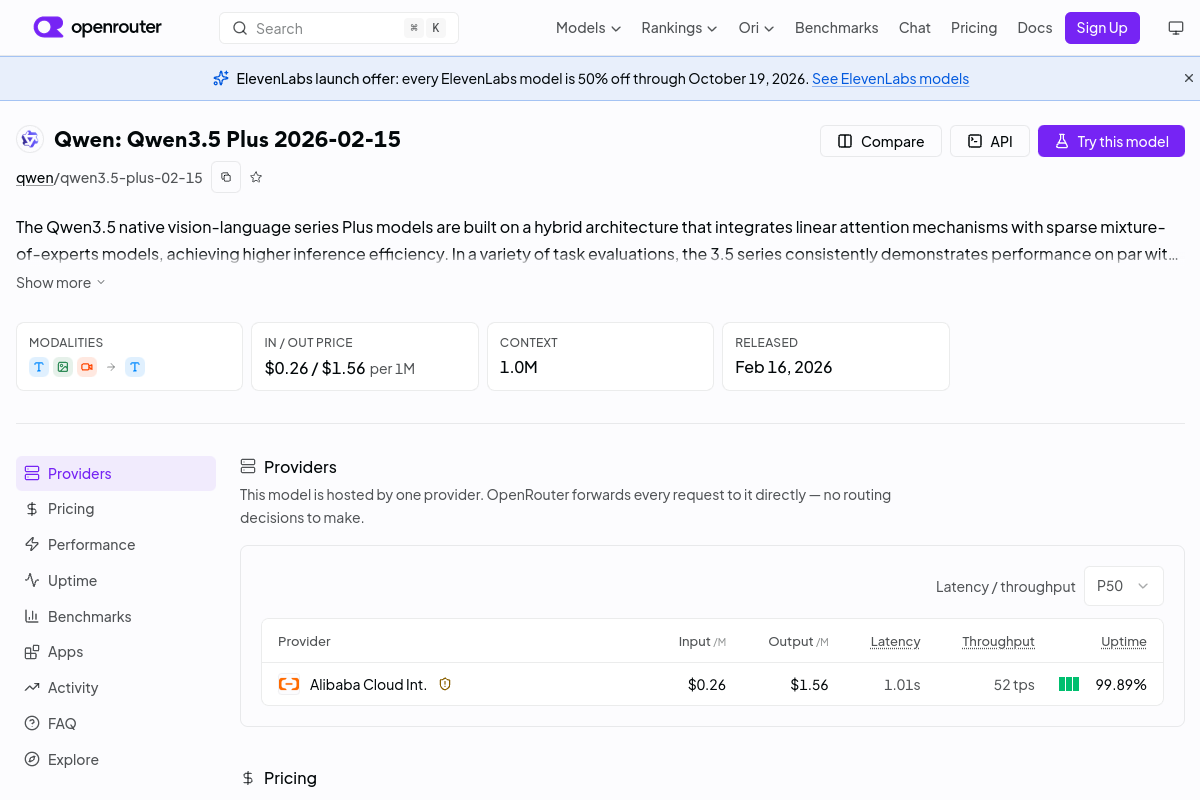
Task: Open the Pricing page in top navigation
Action: click(974, 28)
